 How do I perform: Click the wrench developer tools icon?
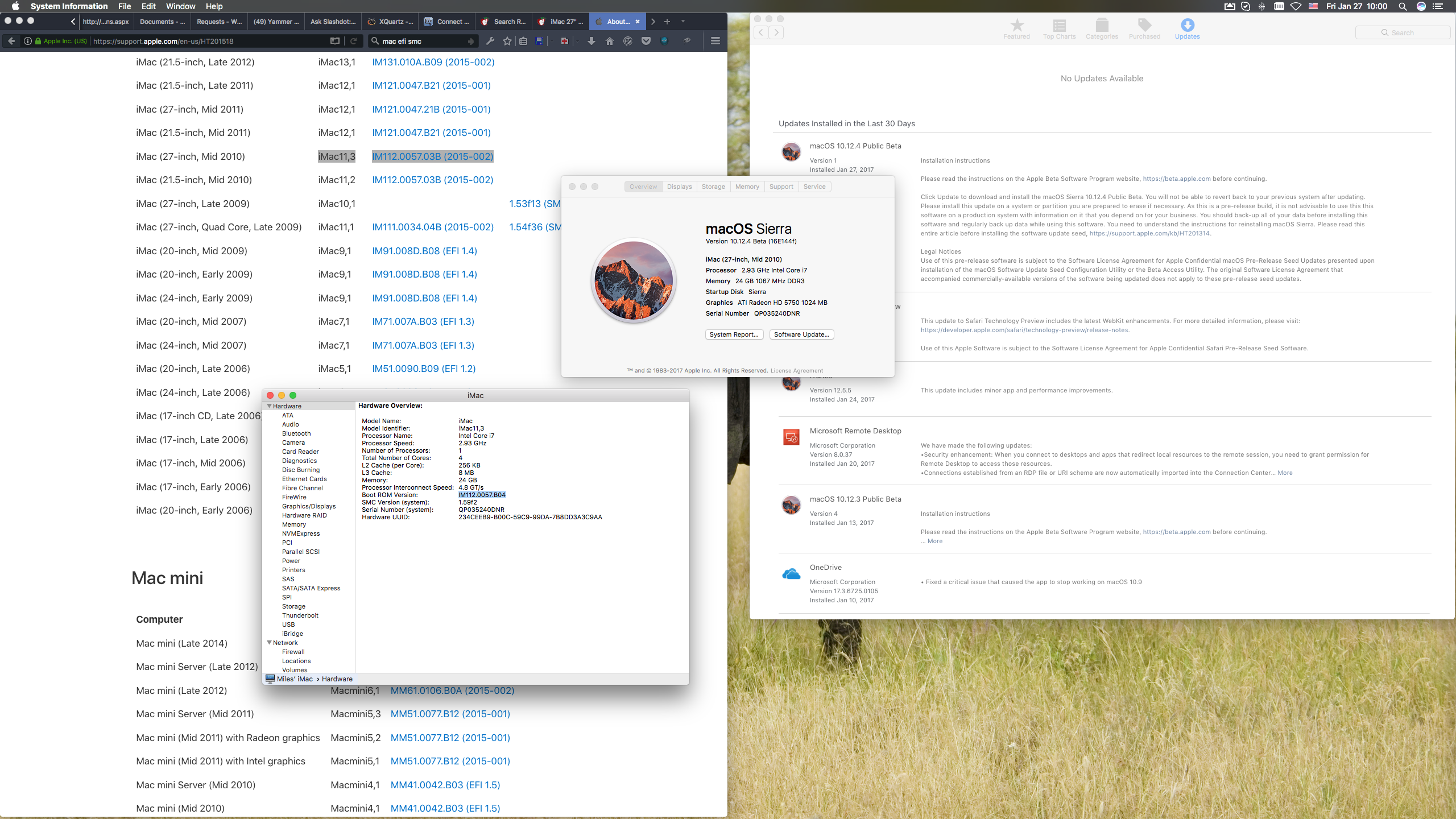click(x=490, y=41)
